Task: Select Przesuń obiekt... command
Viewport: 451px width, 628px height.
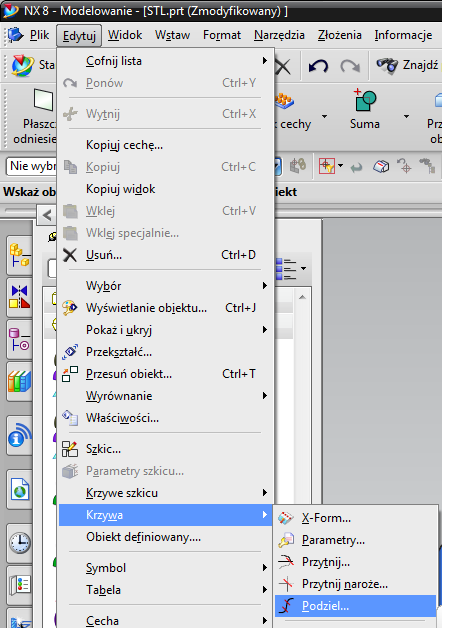Action: tap(166, 374)
